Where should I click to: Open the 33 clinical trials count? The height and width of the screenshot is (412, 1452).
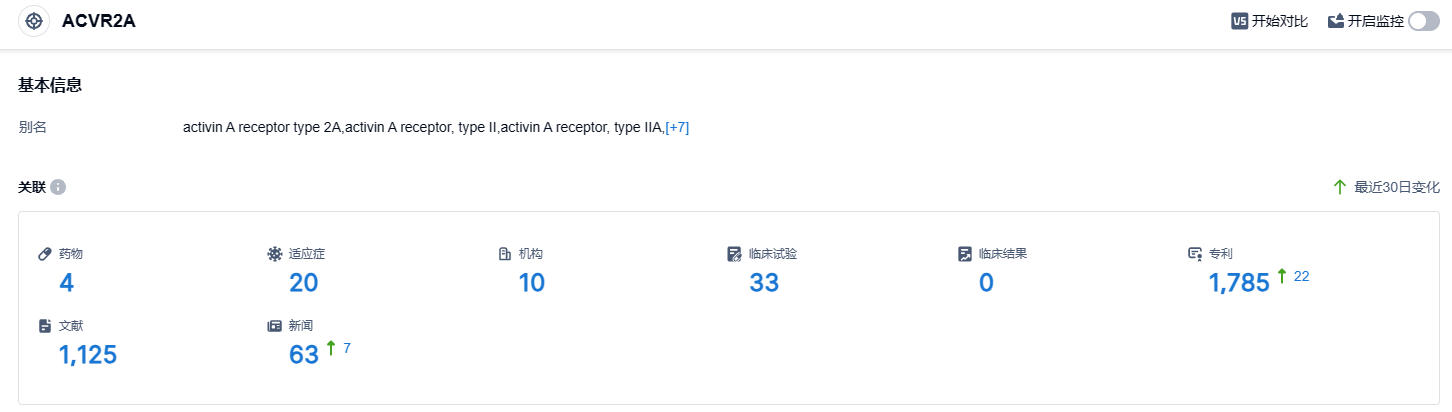coord(763,283)
